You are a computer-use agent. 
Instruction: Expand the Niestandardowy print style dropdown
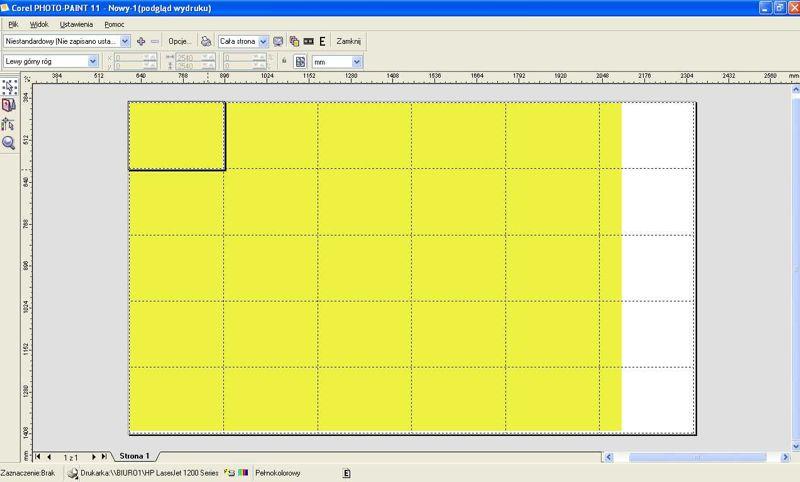125,42
